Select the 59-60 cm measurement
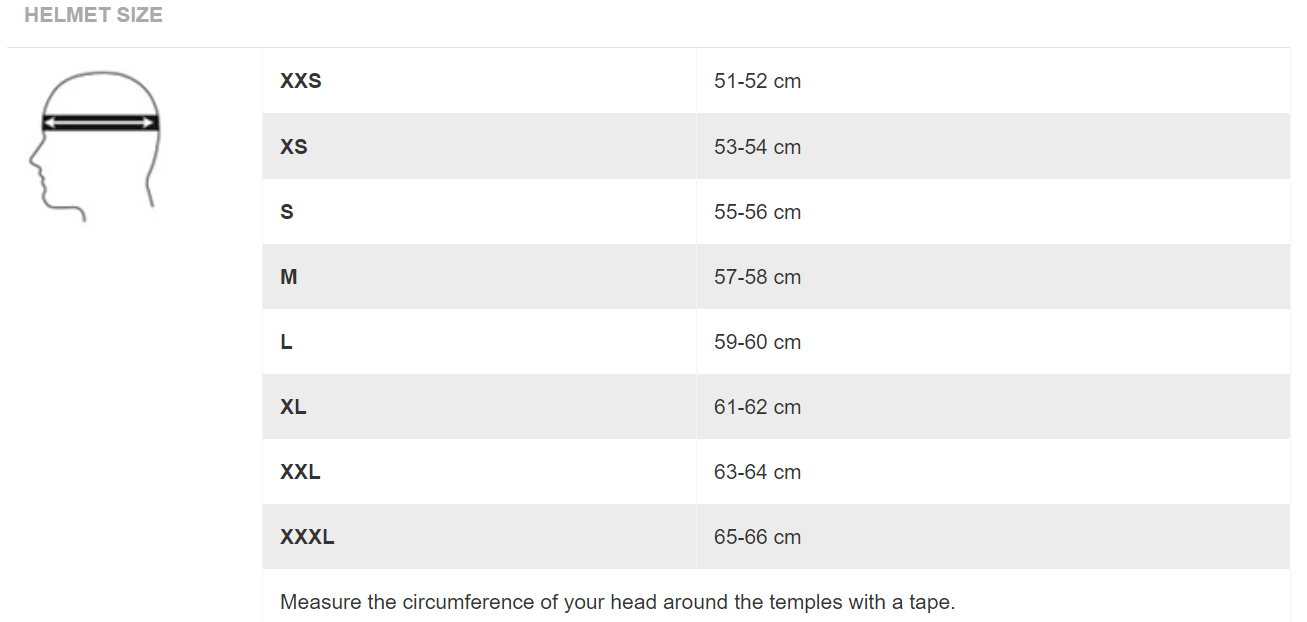Screen dimensions: 1307x622 (757, 342)
